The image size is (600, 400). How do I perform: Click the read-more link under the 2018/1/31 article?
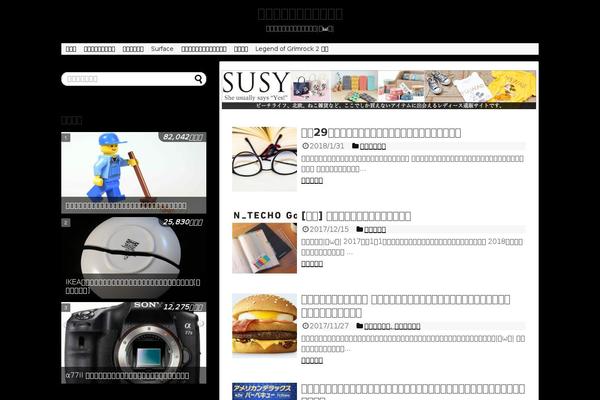(312, 180)
